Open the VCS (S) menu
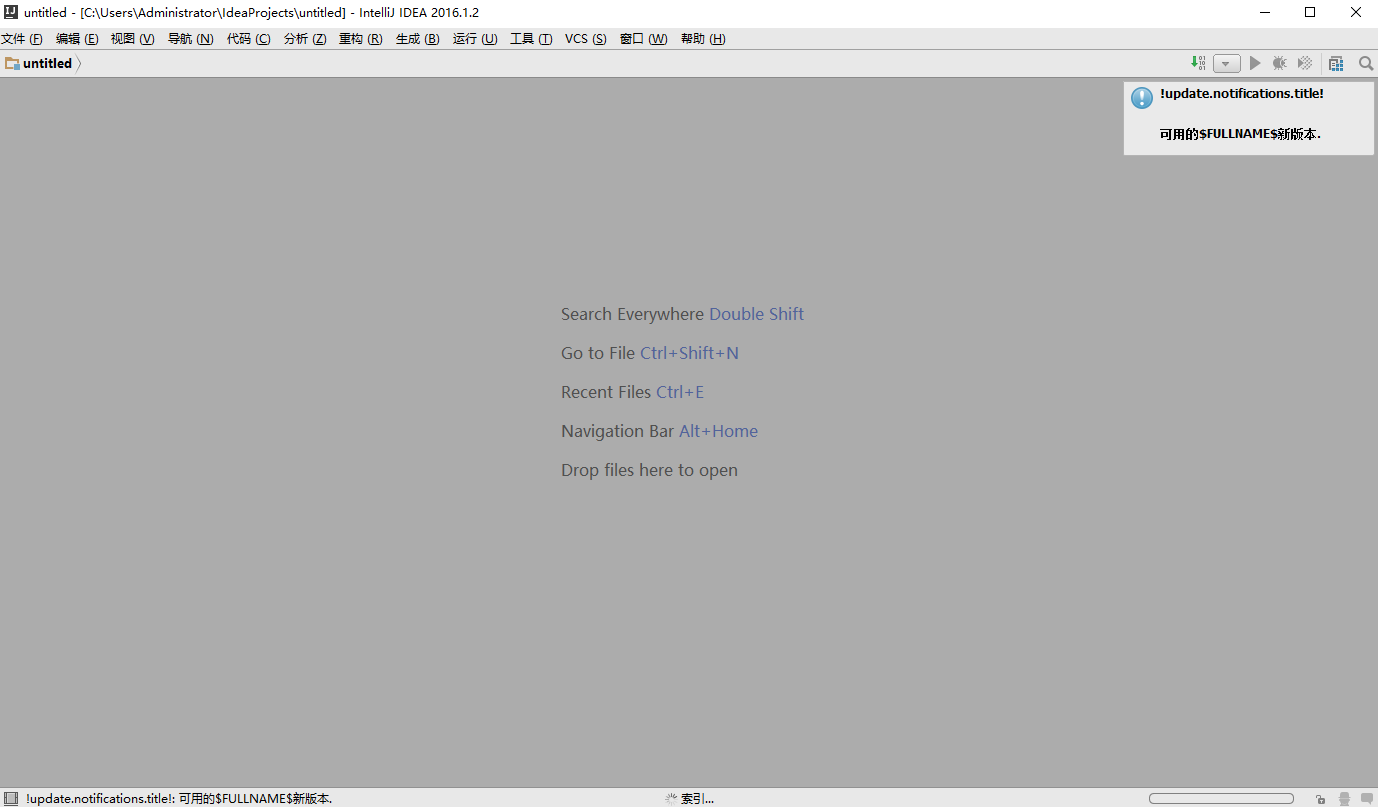 pyautogui.click(x=585, y=39)
